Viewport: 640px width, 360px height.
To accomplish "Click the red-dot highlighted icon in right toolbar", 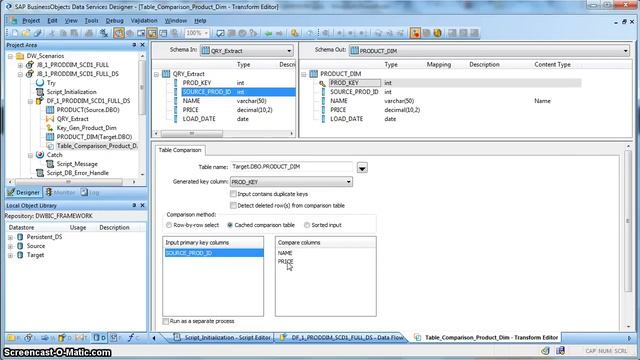I will click(415, 33).
